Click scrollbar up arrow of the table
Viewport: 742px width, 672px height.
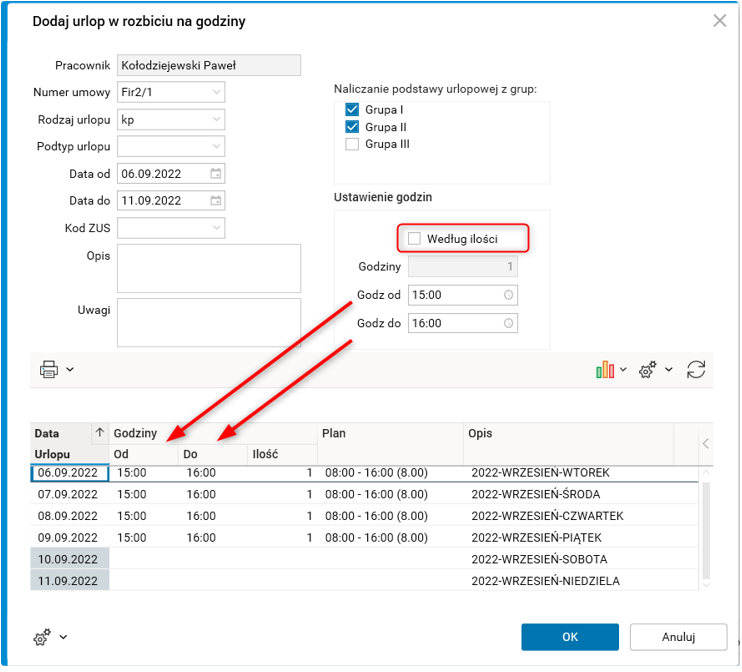coord(706,472)
